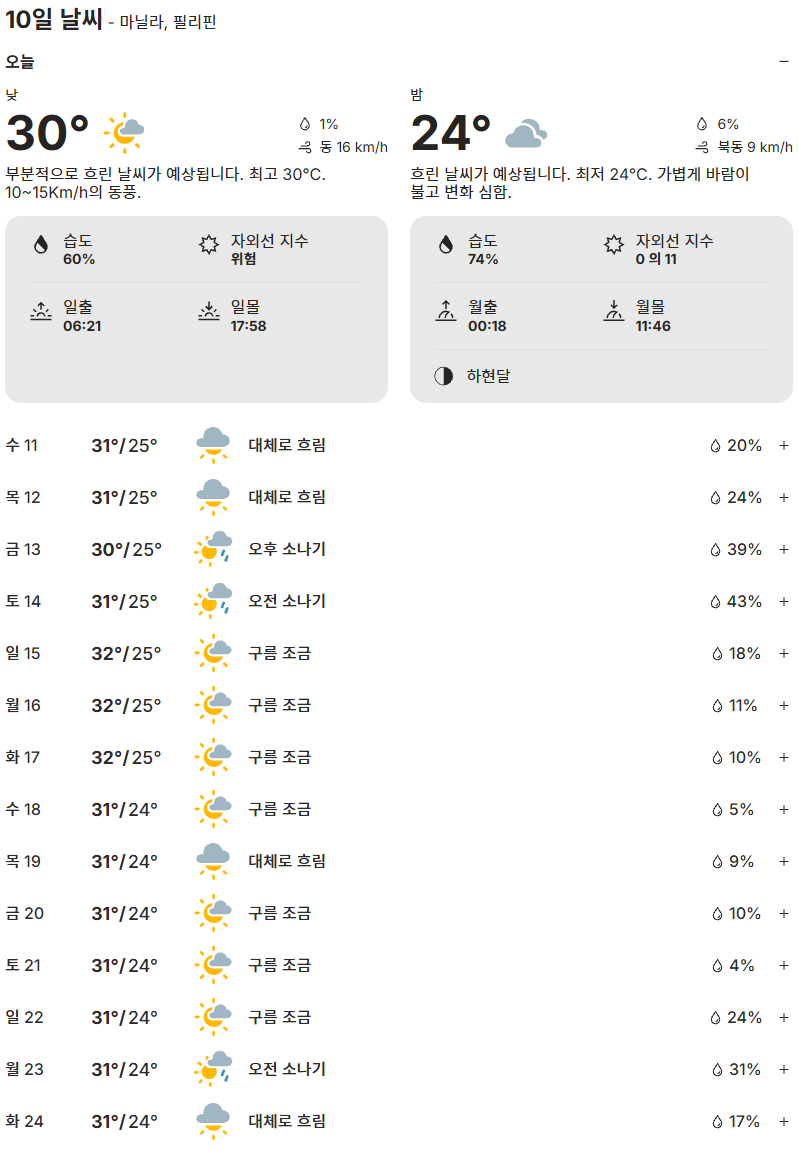This screenshot has width=798, height=1162.
Task: Click the 일몰 sunset icon
Action: [x=208, y=312]
